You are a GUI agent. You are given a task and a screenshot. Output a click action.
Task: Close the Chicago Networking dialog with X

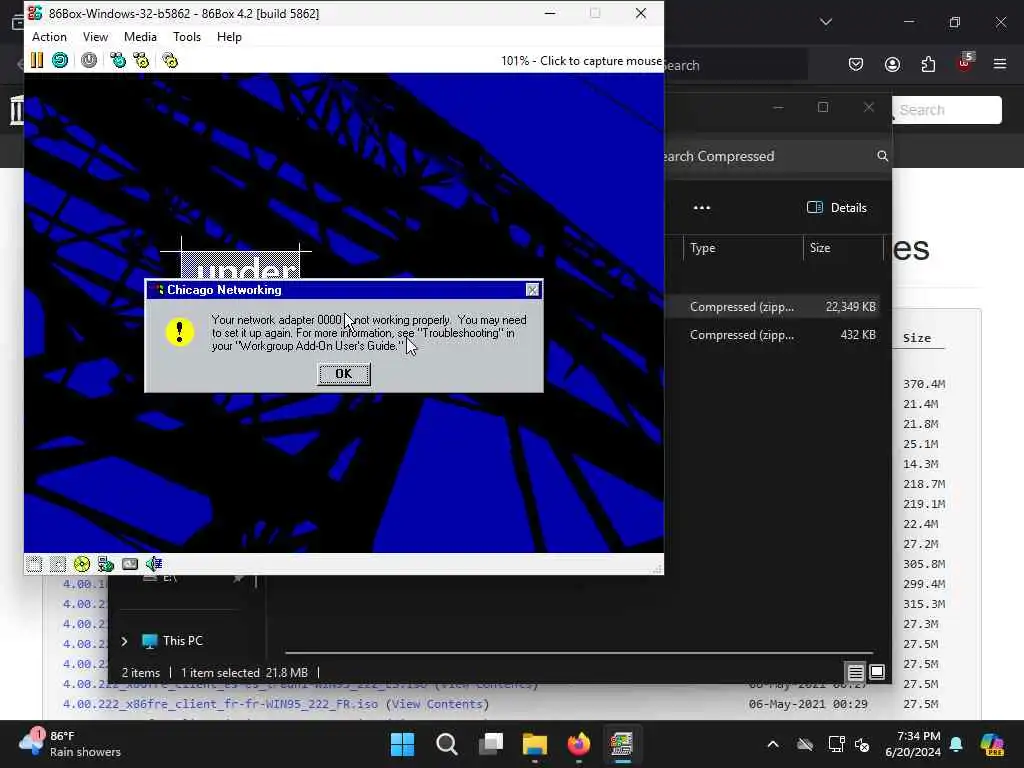pyautogui.click(x=532, y=290)
